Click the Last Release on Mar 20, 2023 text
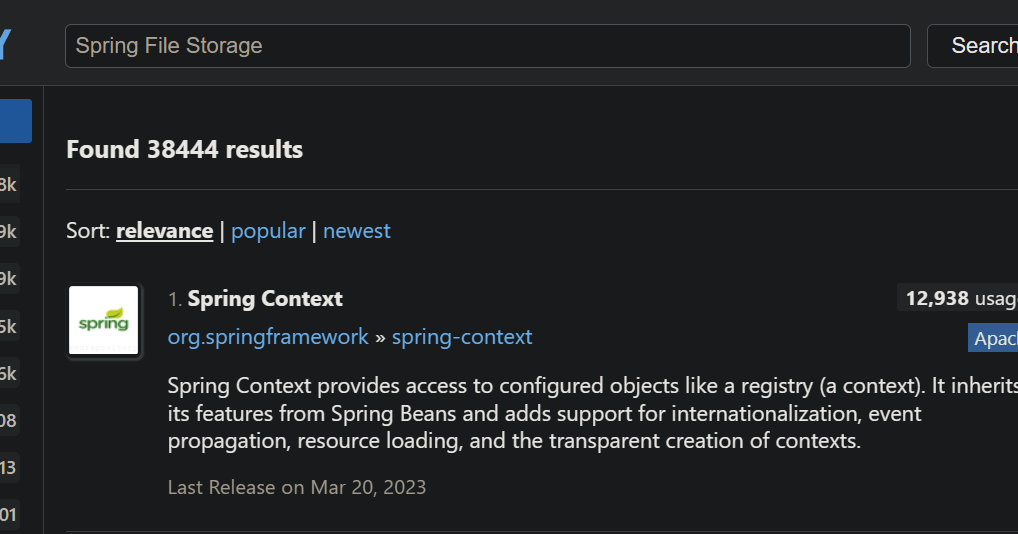The width and height of the screenshot is (1018, 534). click(x=297, y=487)
